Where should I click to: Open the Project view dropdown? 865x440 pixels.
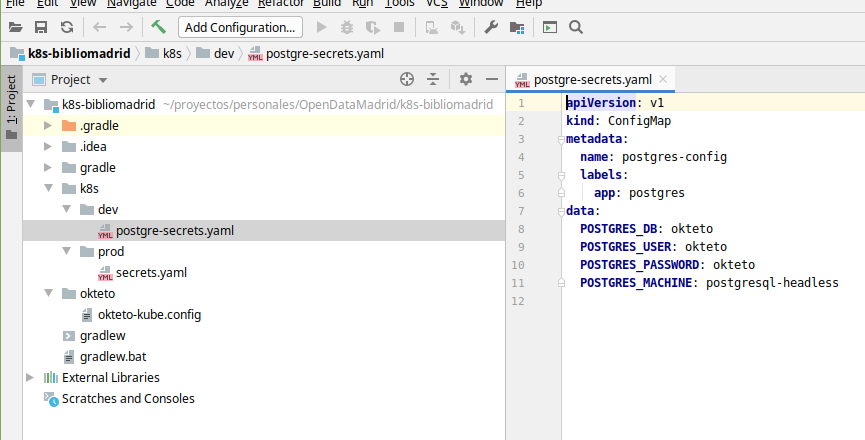tap(103, 79)
